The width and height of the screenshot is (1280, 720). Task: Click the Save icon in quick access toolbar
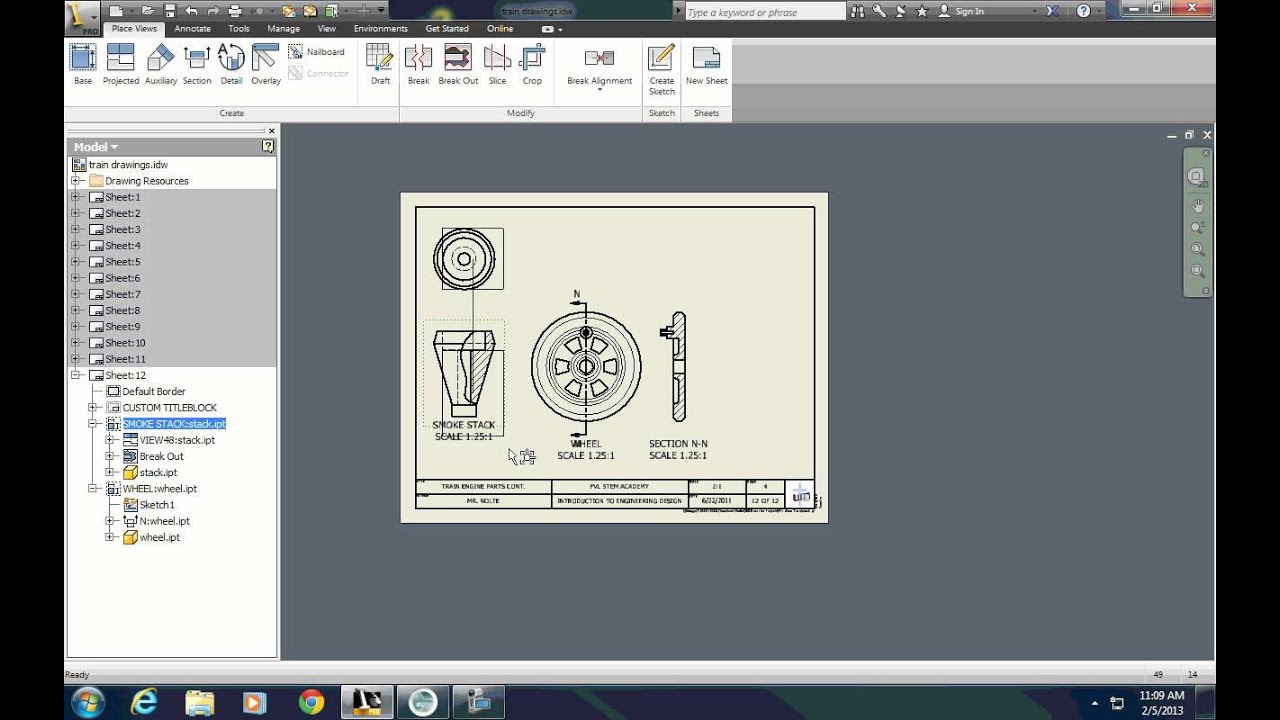(x=170, y=11)
